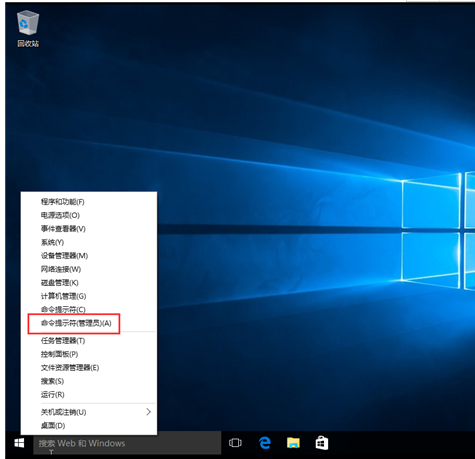Launch 命令提示符(管理员)(A) from the menu

(89, 323)
